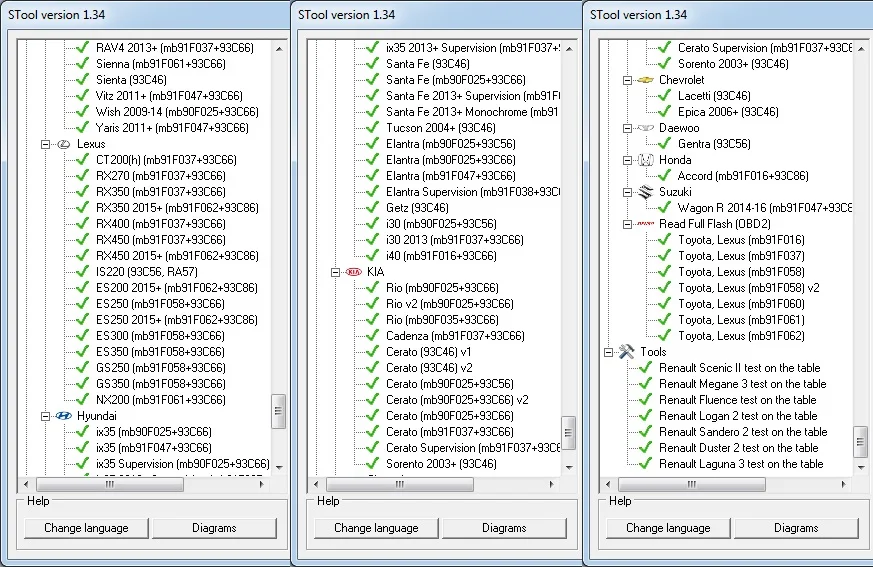The image size is (873, 567).
Task: Select RX350 2015+ (mb91F062+93C86)
Action: click(x=177, y=208)
